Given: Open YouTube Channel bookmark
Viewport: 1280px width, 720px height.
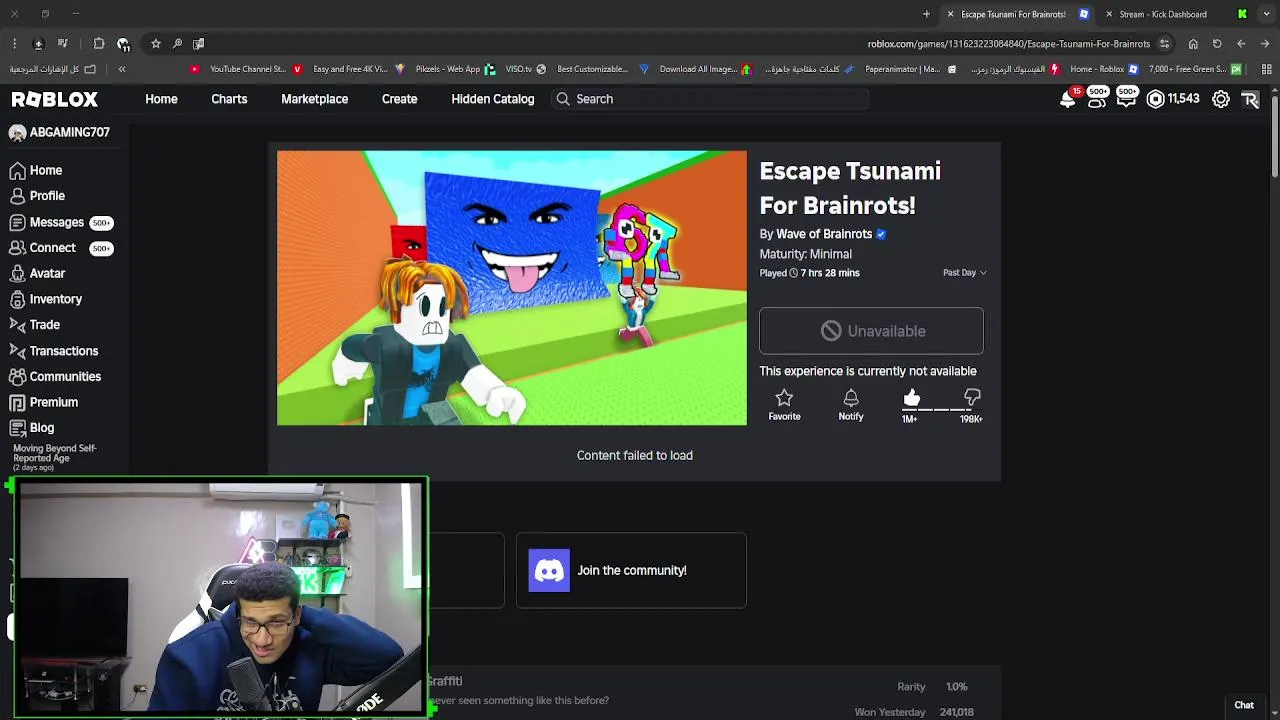Looking at the screenshot, I should (x=238, y=69).
